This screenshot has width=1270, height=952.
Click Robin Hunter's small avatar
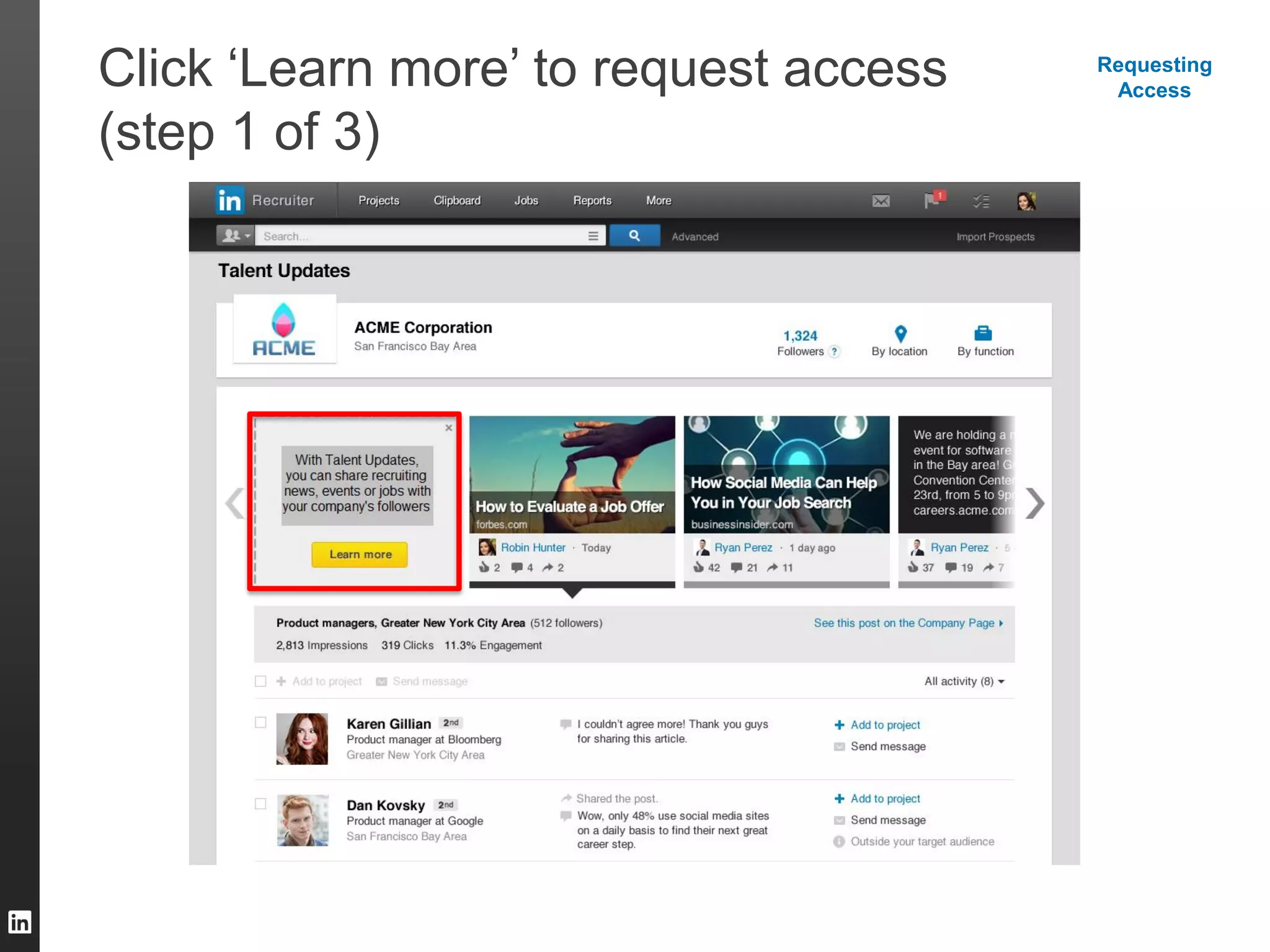coord(487,547)
